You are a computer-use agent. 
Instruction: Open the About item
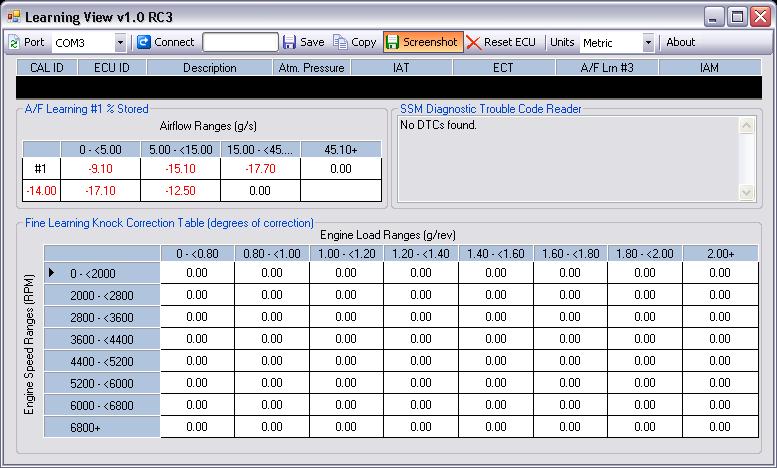[680, 42]
